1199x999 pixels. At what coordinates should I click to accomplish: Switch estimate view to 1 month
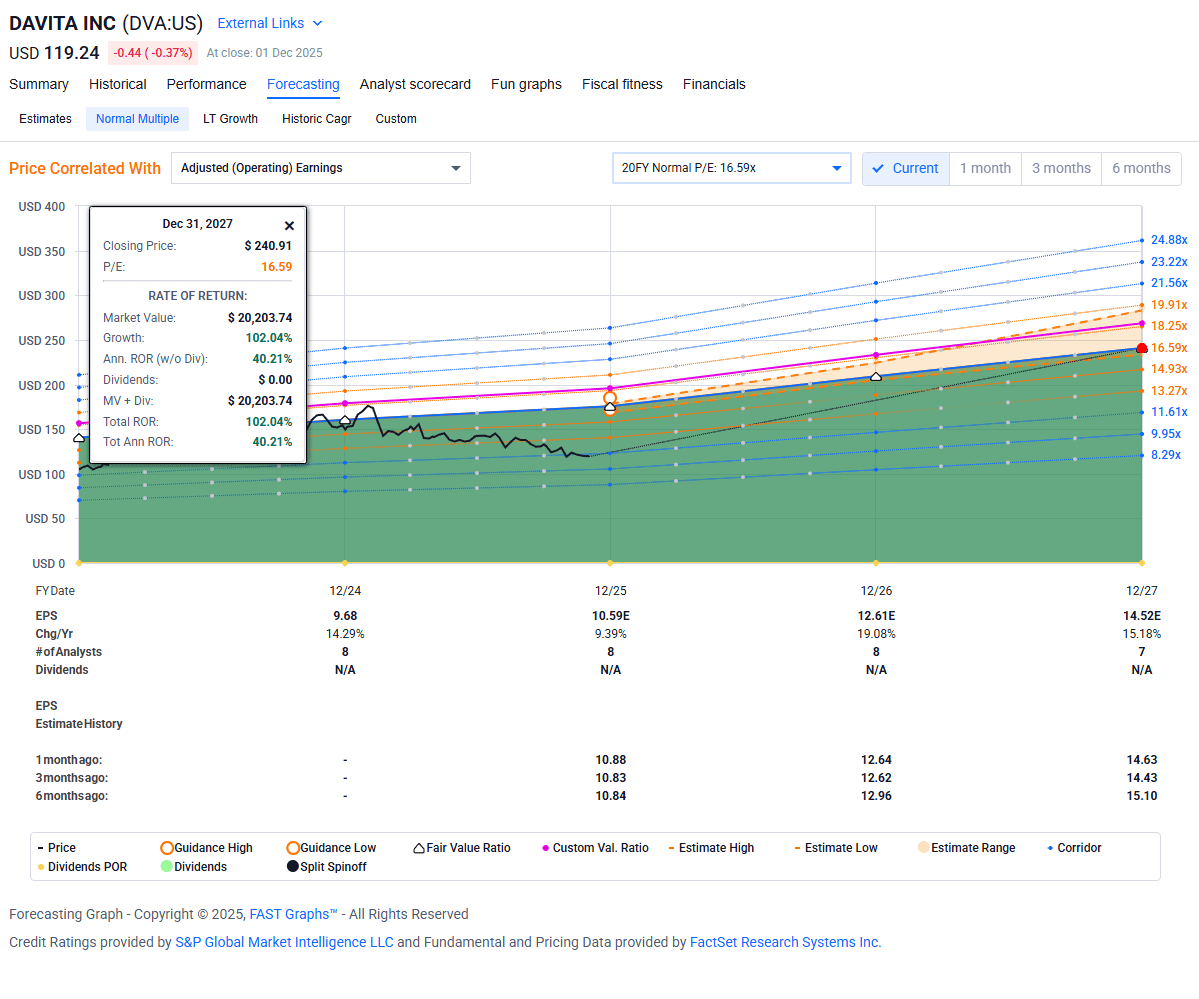(x=985, y=168)
